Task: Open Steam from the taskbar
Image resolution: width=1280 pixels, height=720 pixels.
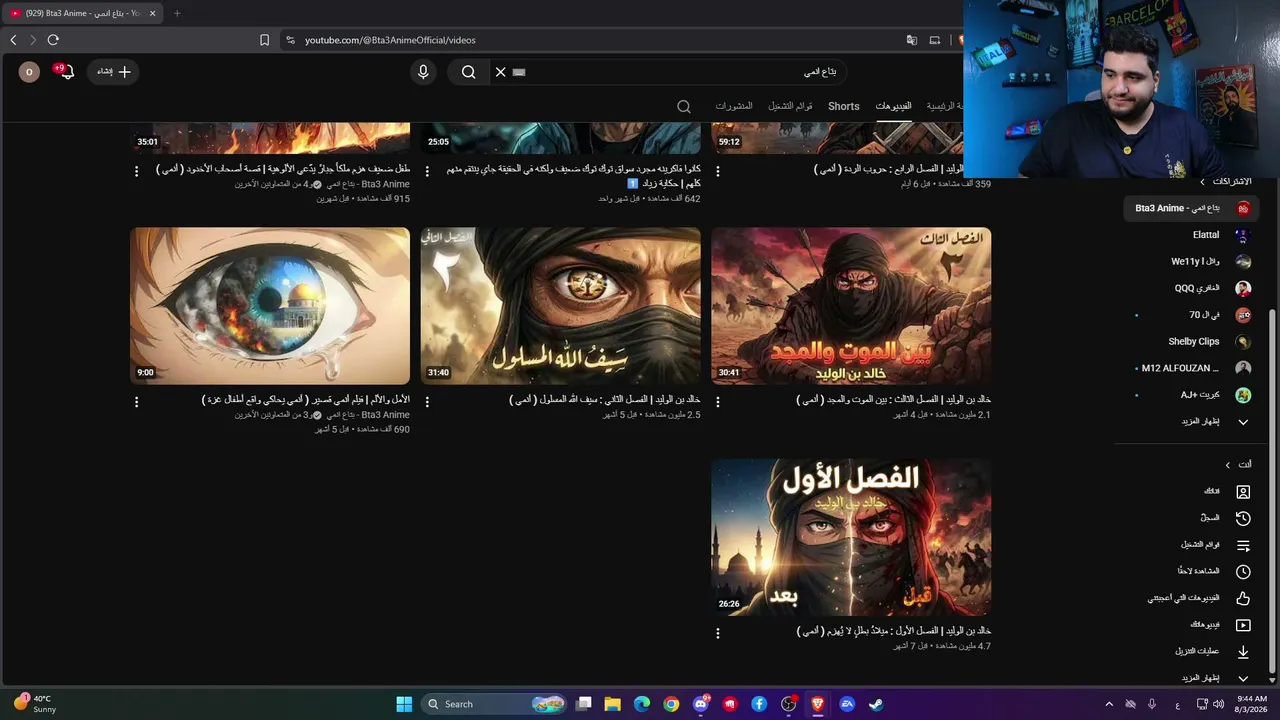Action: 875,704
